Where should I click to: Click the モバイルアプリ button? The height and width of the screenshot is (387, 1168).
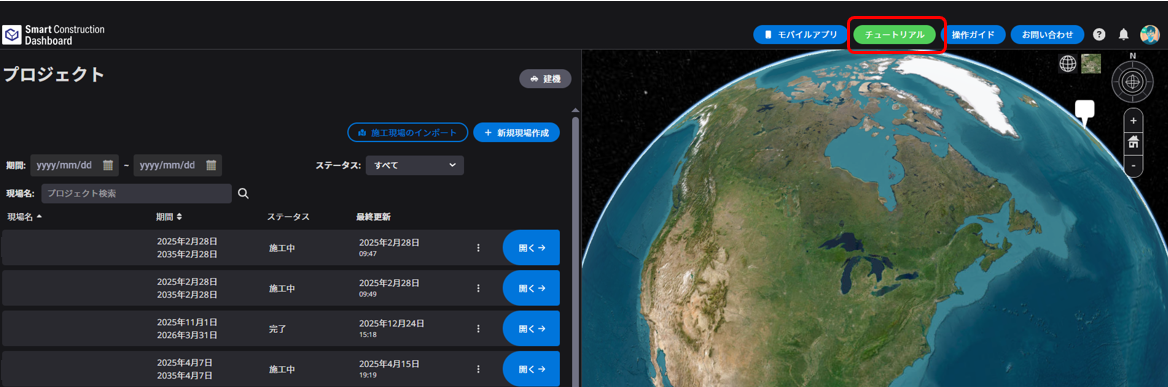coord(800,35)
